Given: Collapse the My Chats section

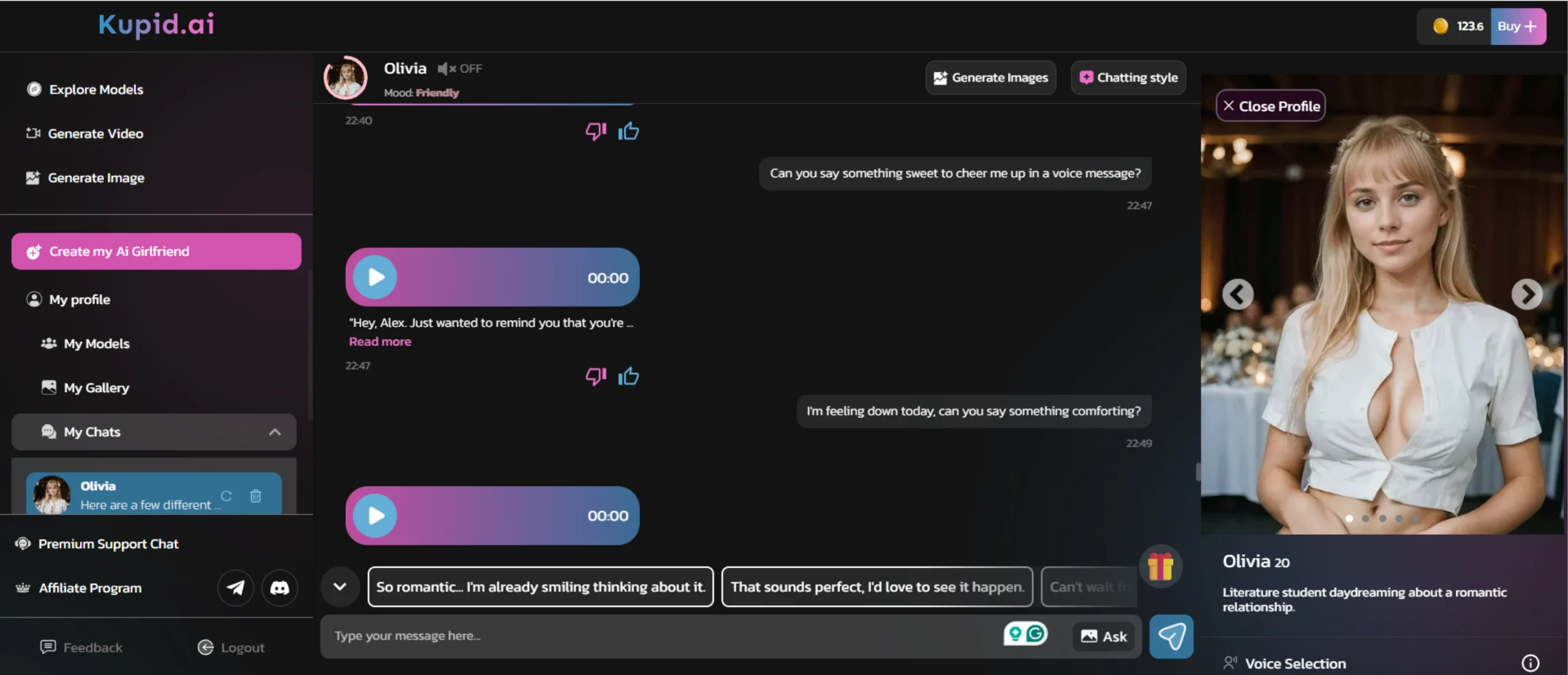Looking at the screenshot, I should 275,432.
